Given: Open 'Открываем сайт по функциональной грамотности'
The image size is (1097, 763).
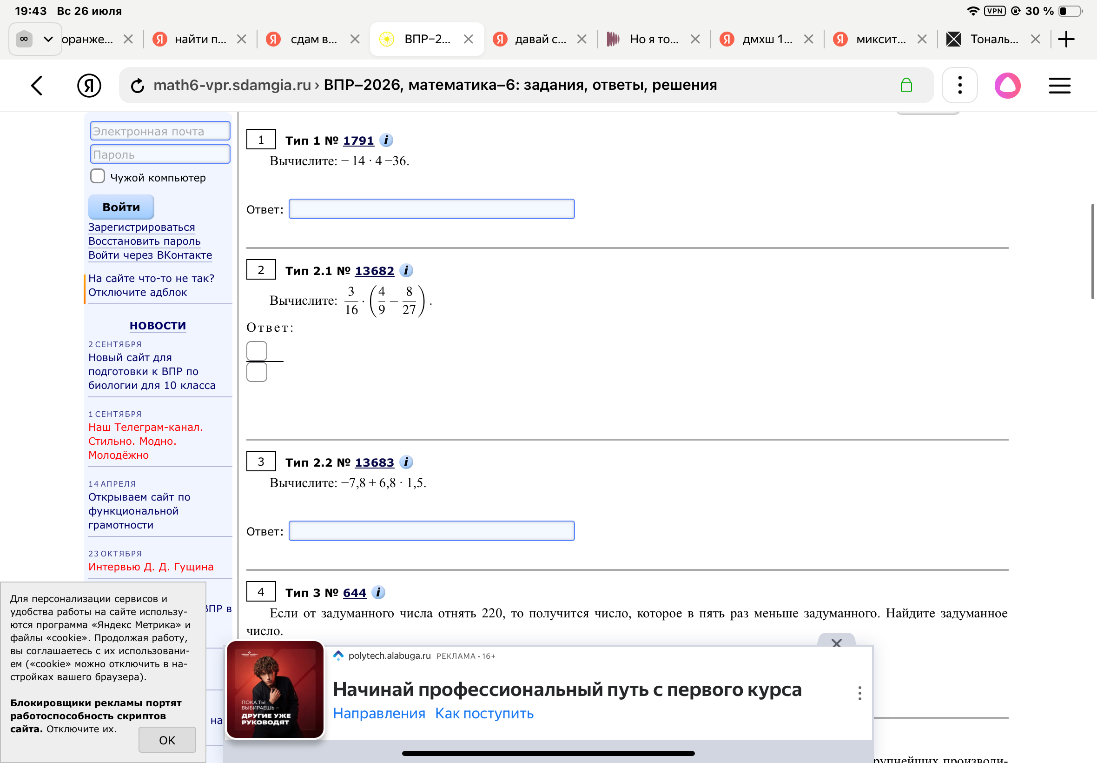Looking at the screenshot, I should (139, 511).
